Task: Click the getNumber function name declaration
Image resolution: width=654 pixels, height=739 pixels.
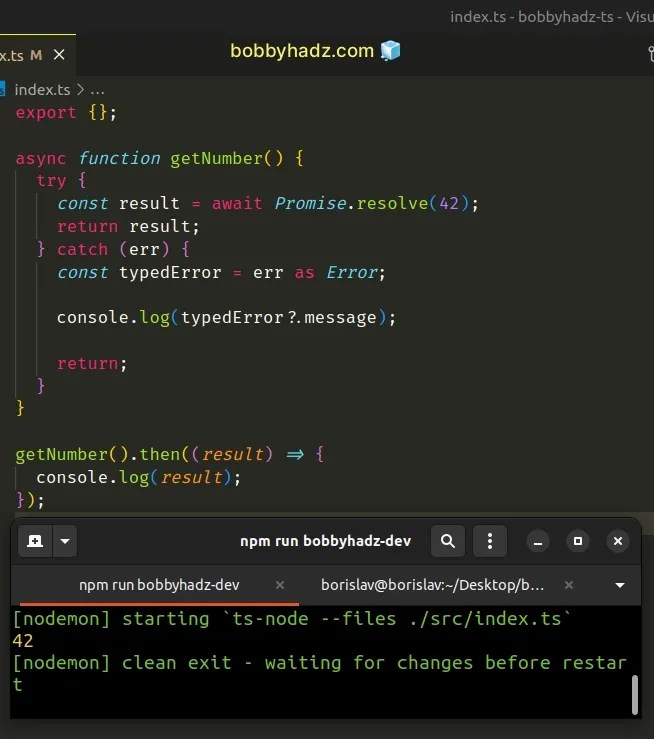Action: tap(216, 158)
